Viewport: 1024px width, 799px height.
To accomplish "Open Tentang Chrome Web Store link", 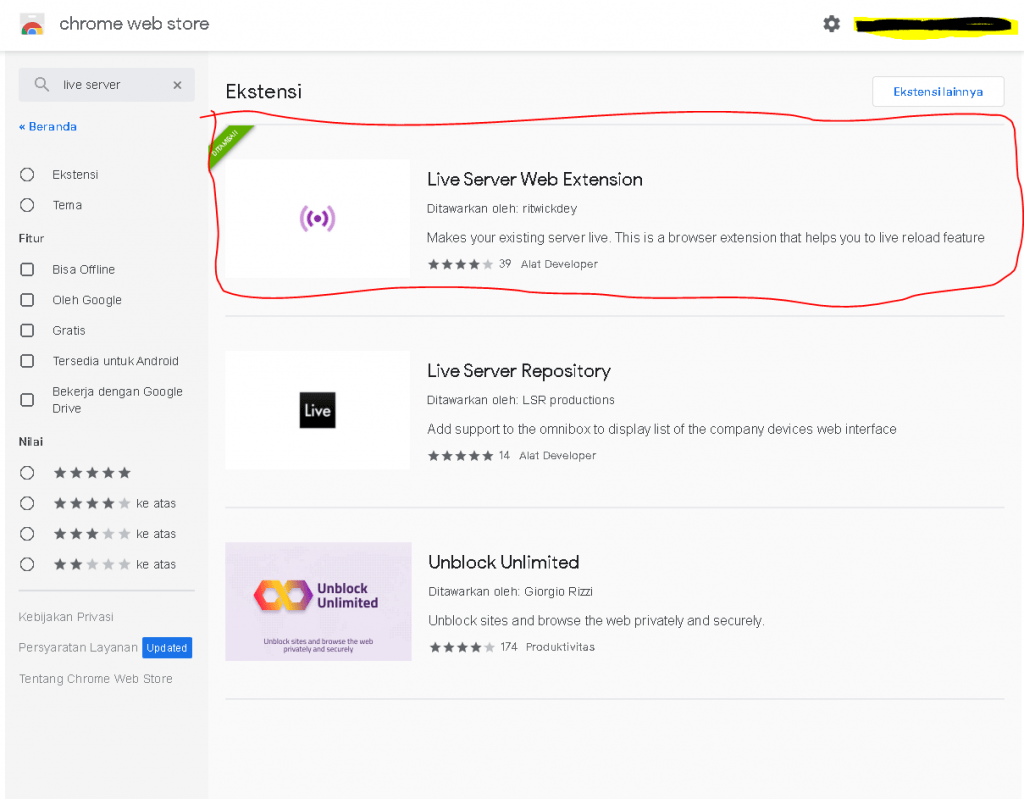I will (x=95, y=679).
